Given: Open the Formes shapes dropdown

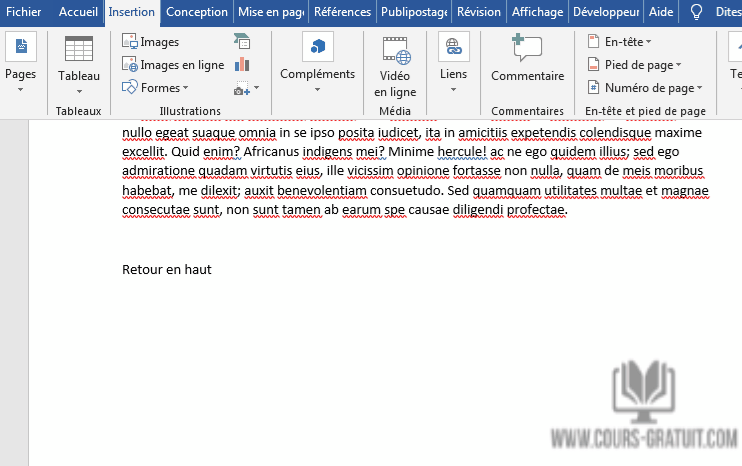Looking at the screenshot, I should coord(155,88).
